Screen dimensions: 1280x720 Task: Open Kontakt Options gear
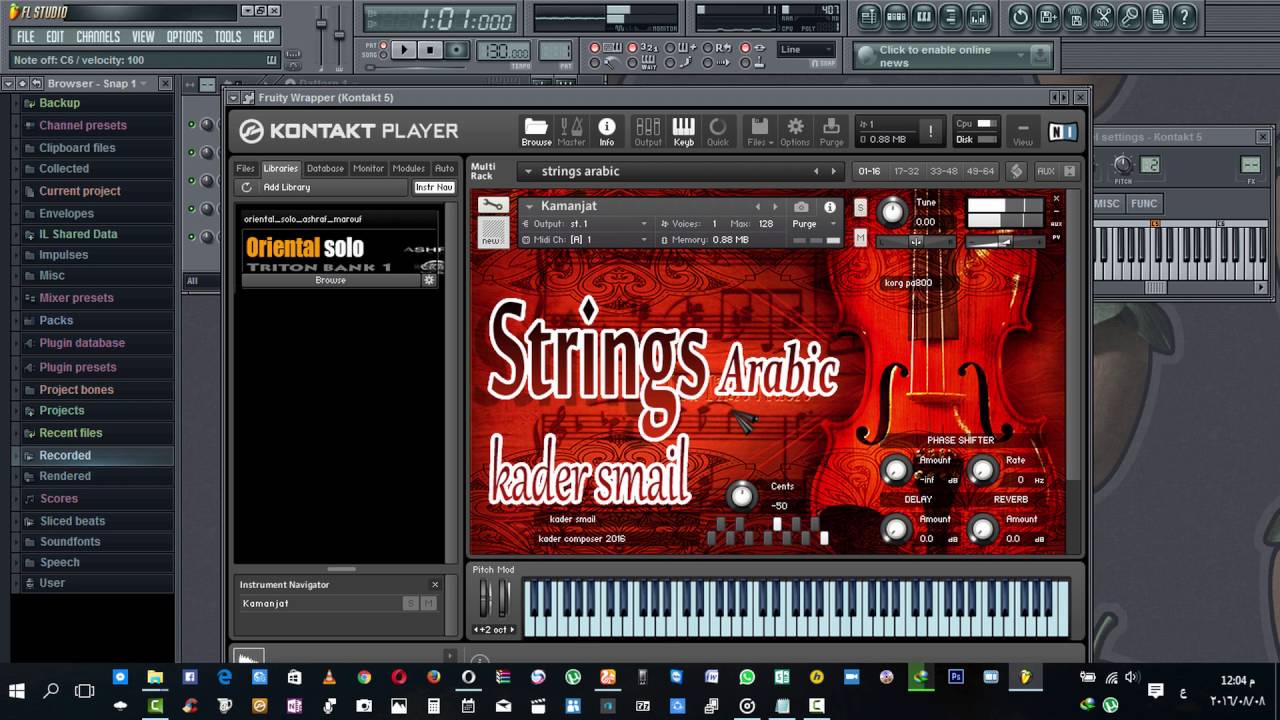click(795, 131)
